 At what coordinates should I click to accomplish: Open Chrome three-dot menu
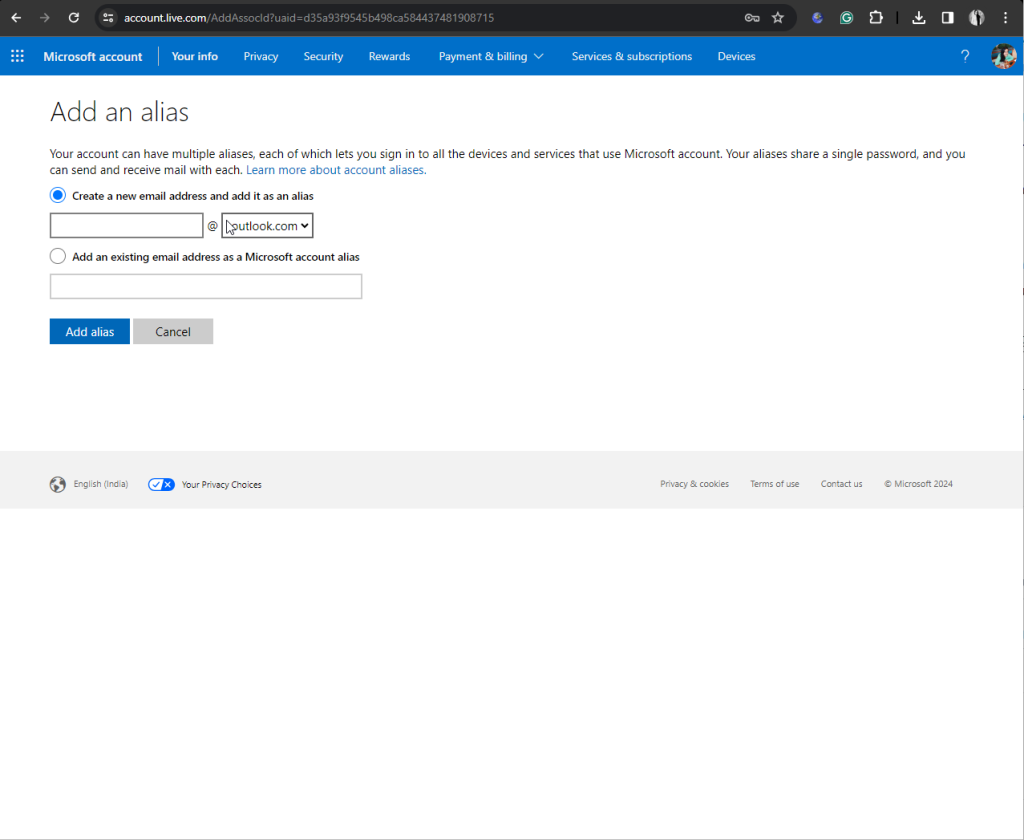pyautogui.click(x=1006, y=18)
